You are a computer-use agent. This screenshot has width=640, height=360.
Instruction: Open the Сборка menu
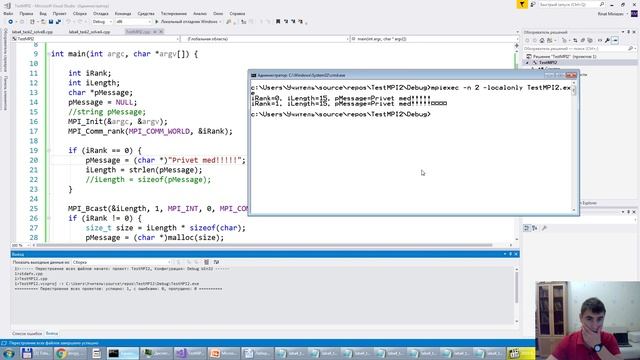(80, 13)
